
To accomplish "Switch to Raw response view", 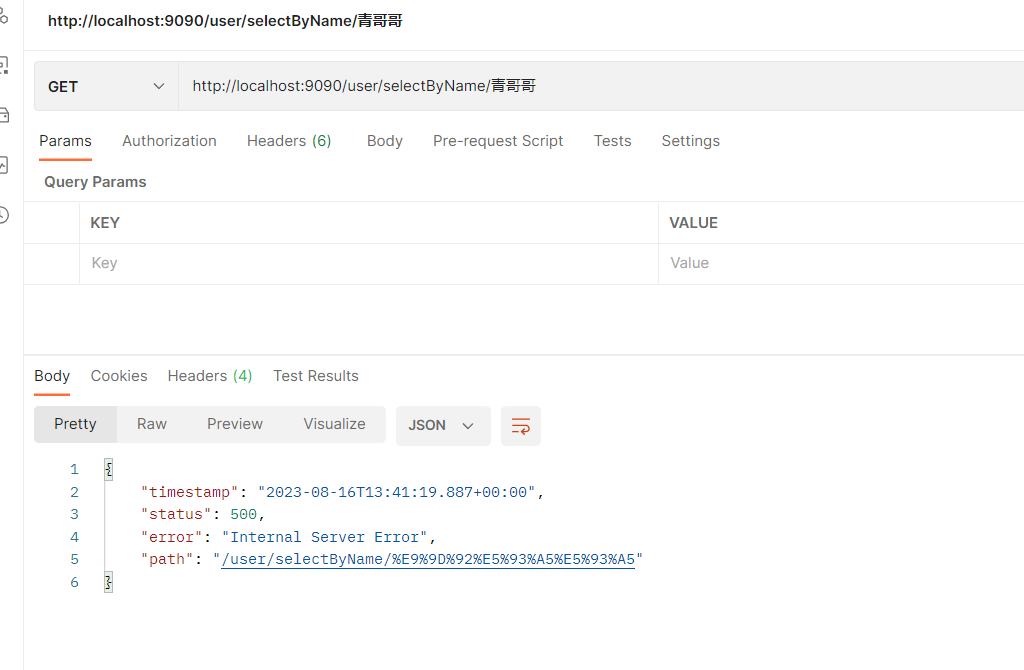I will pyautogui.click(x=152, y=424).
